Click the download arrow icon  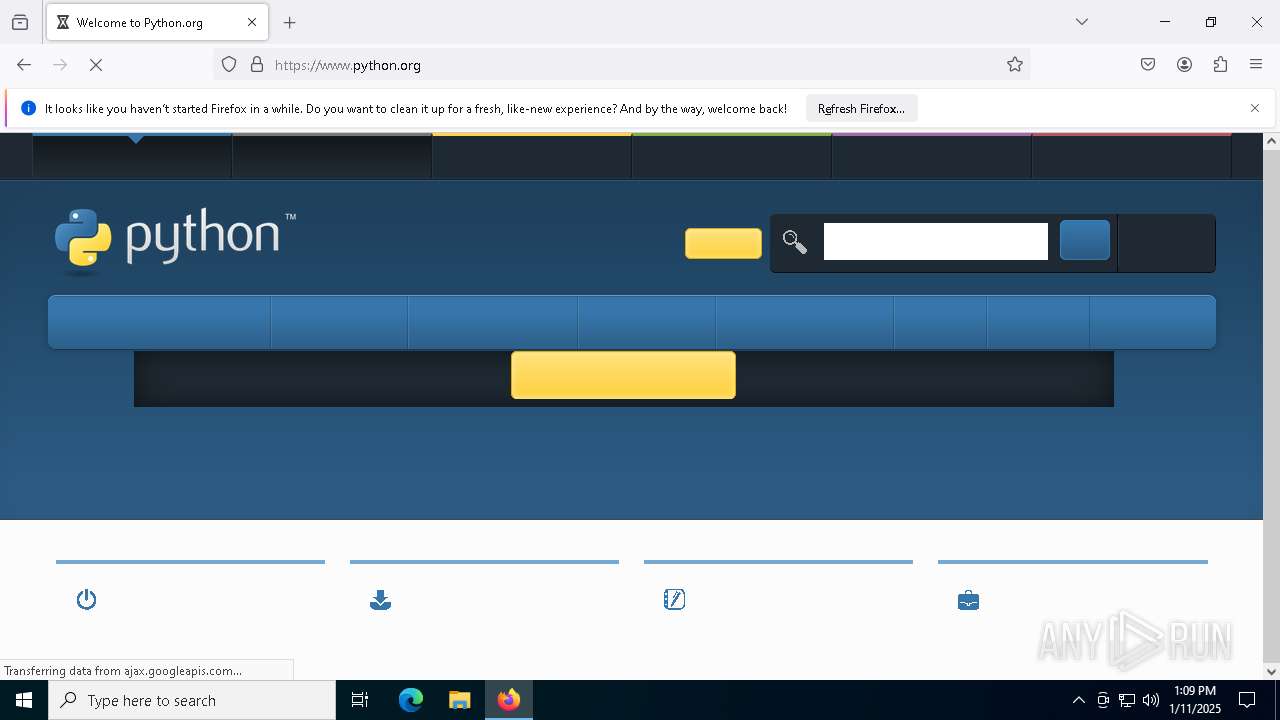point(380,600)
